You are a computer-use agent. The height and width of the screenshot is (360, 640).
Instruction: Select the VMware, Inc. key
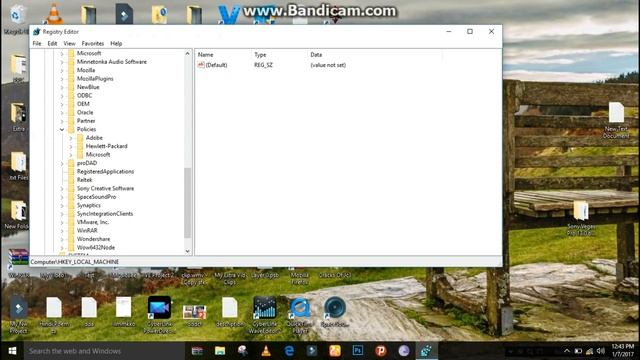coord(93,222)
